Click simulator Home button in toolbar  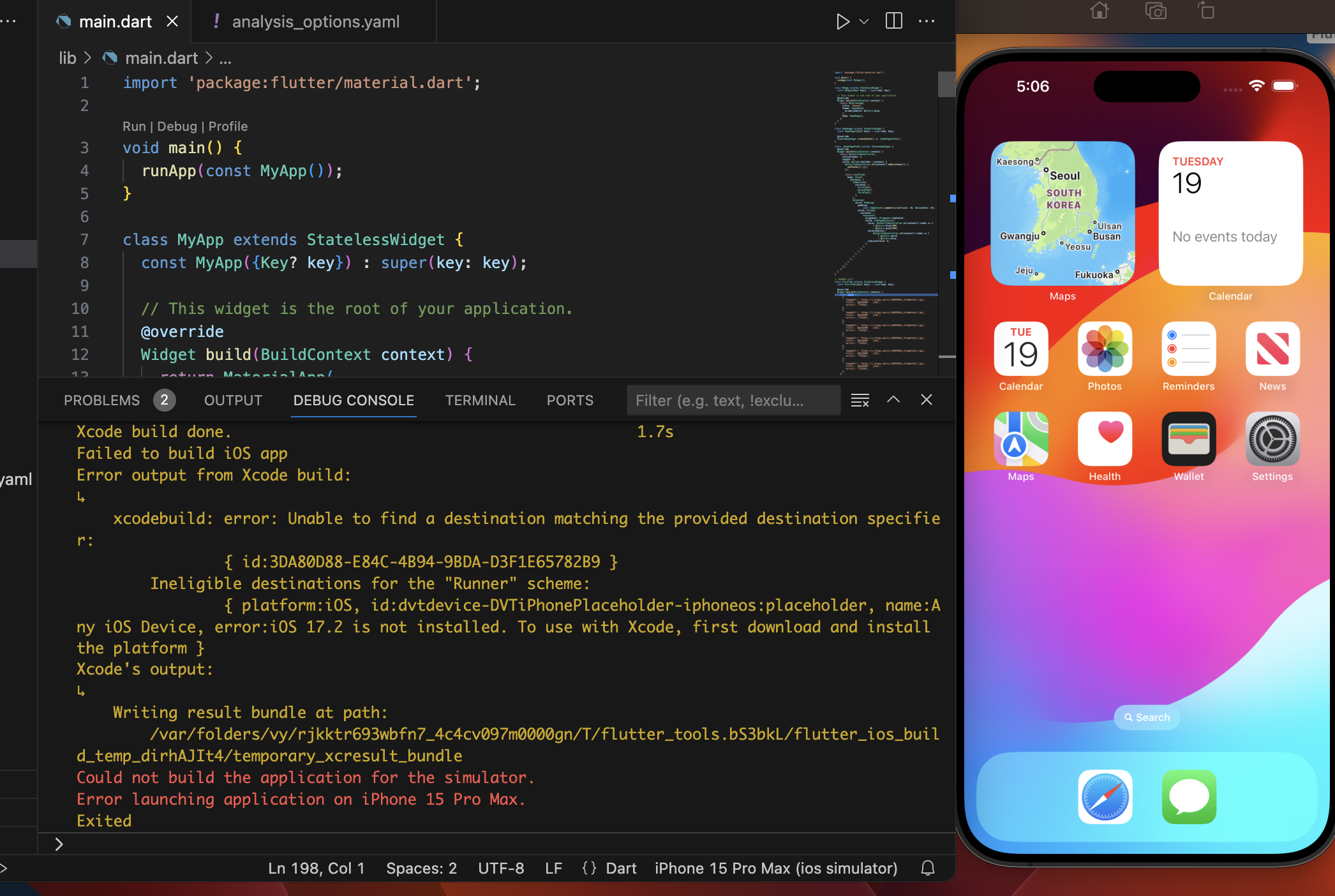click(x=1099, y=11)
